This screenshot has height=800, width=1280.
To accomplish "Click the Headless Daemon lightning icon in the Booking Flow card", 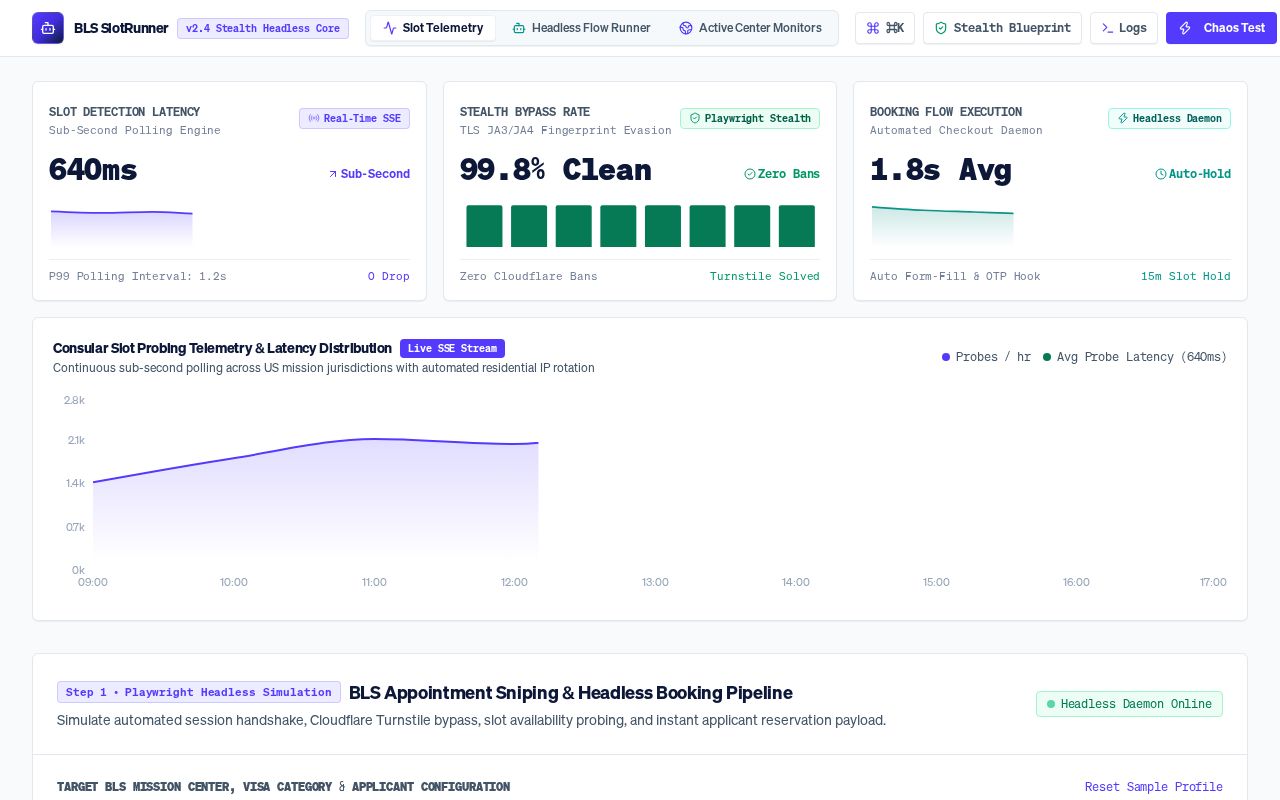I will [1123, 118].
